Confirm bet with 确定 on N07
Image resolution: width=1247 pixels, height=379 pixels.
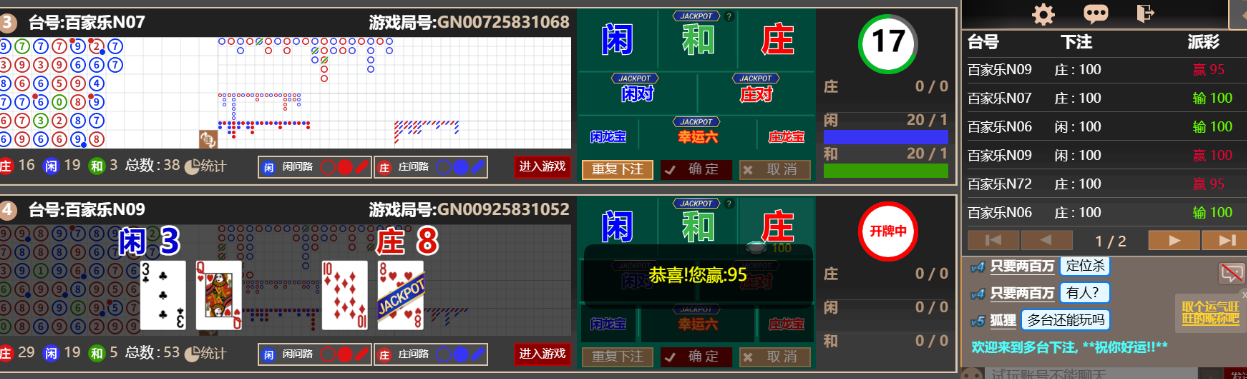[696, 170]
